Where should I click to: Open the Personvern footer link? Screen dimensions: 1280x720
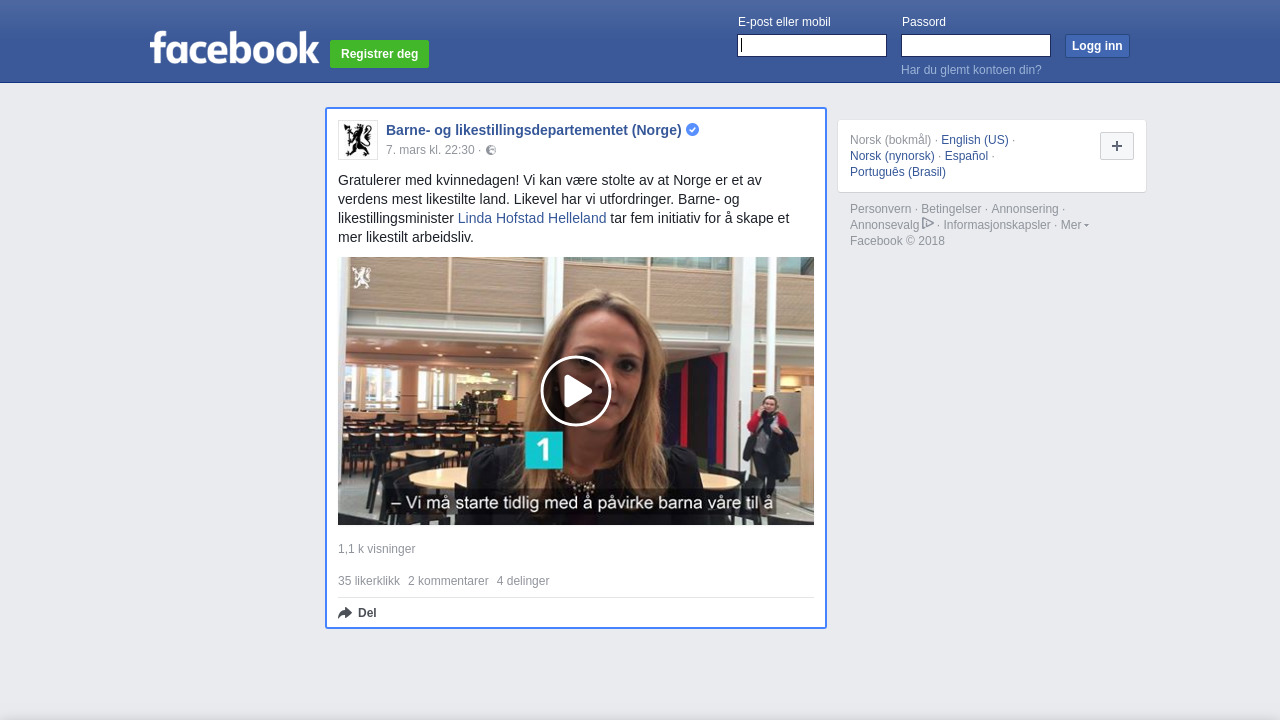click(881, 209)
